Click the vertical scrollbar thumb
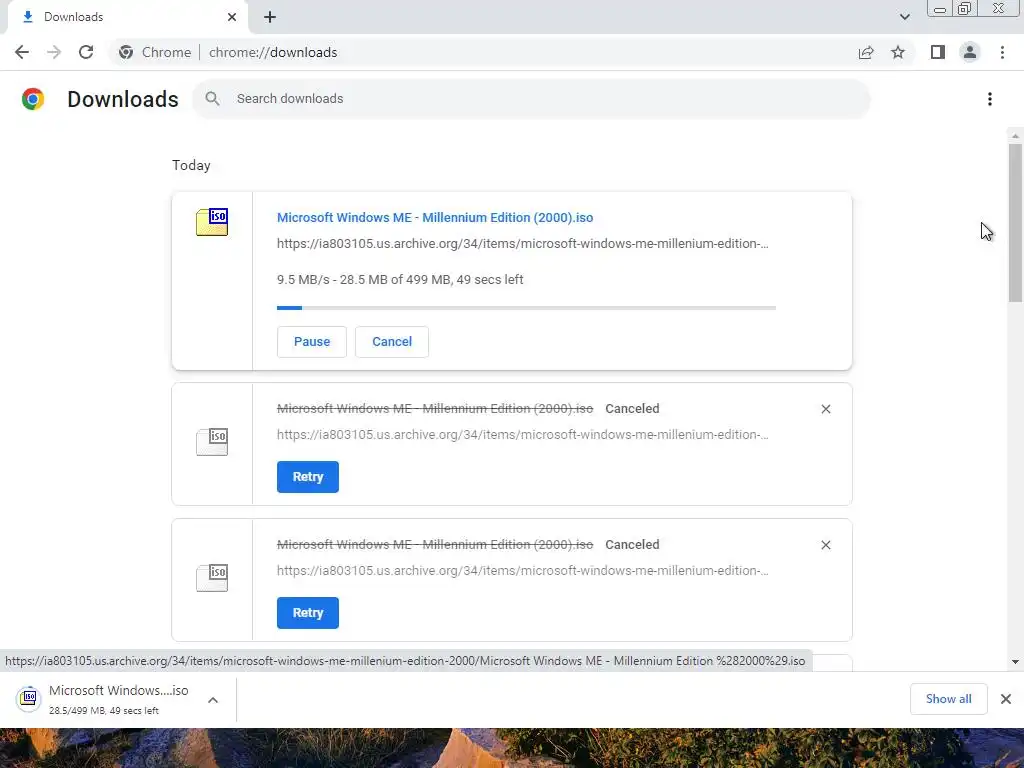The width and height of the screenshot is (1024, 768). [1015, 222]
